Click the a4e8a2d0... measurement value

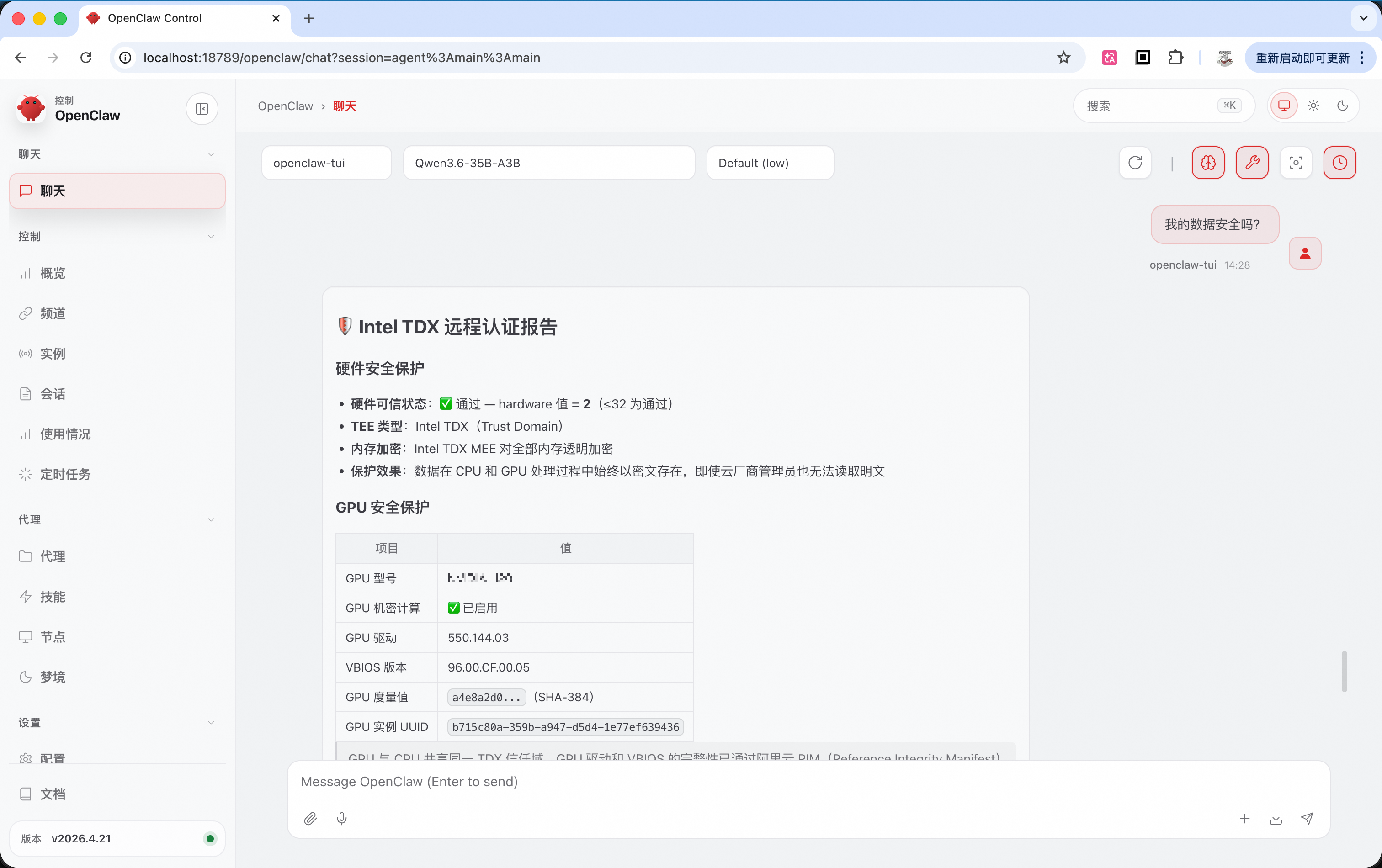[486, 697]
